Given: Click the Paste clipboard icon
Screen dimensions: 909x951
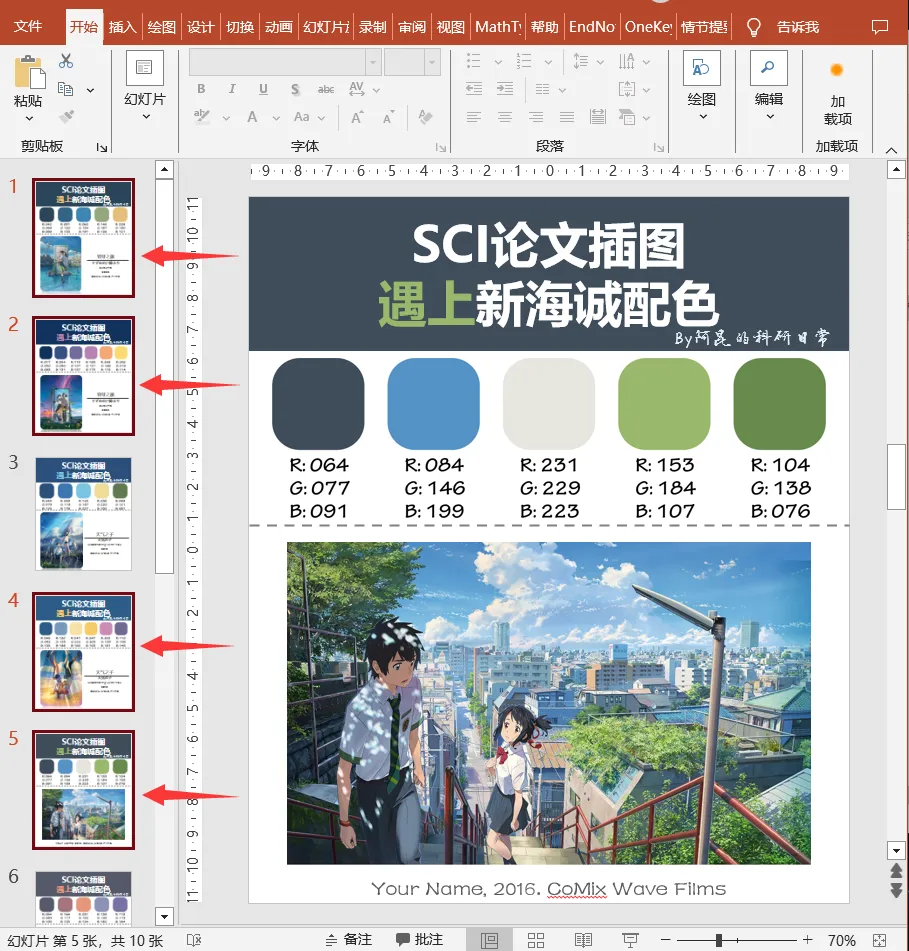Looking at the screenshot, I should coord(29,72).
